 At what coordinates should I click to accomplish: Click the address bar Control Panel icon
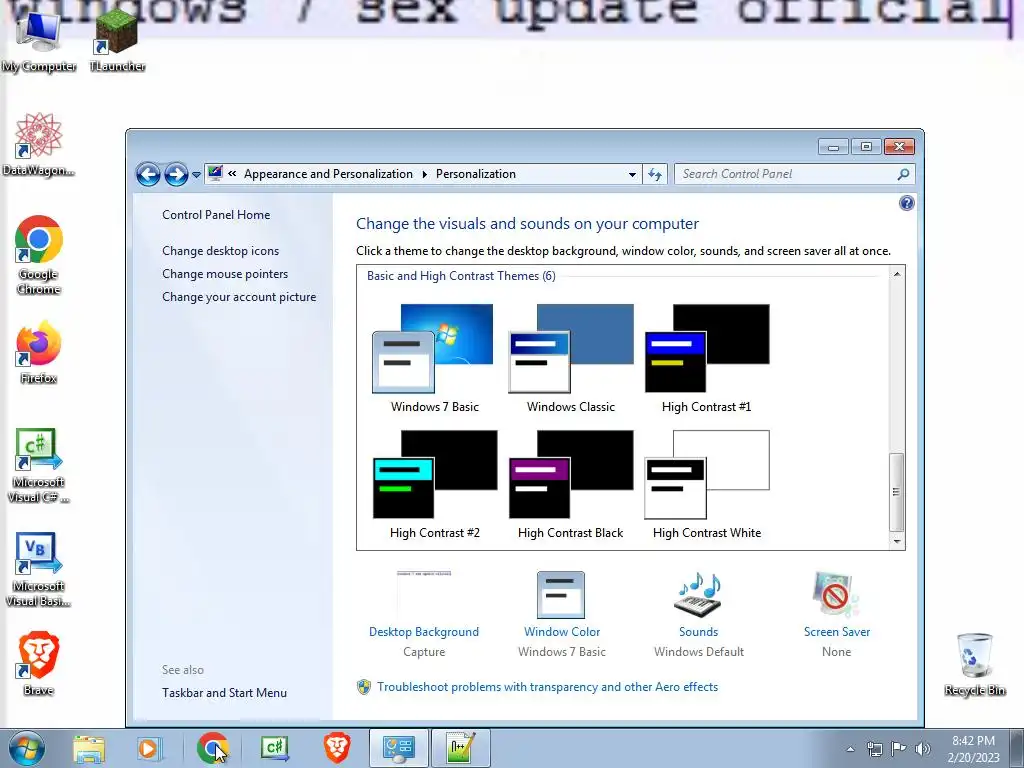click(215, 173)
